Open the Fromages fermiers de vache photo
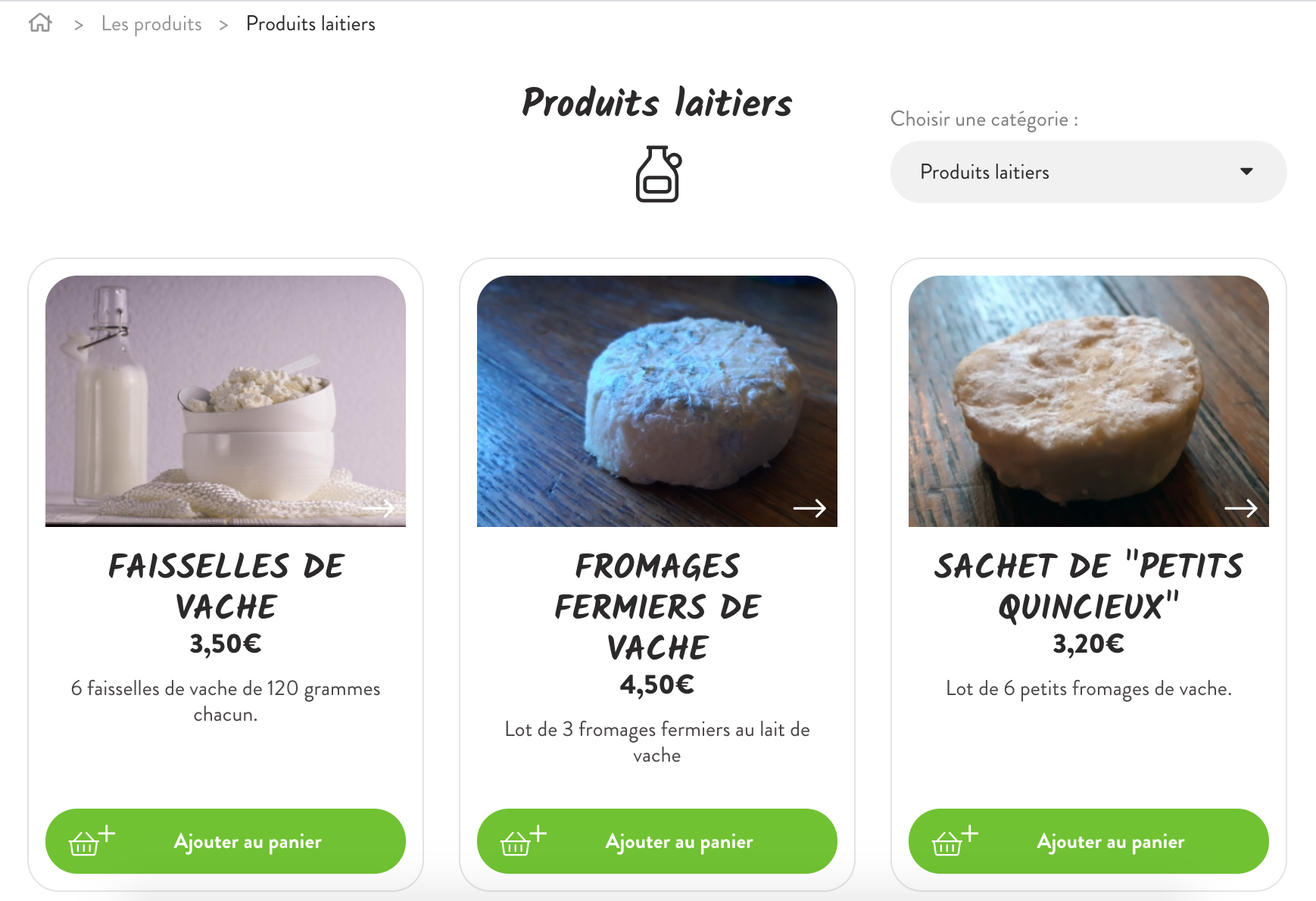This screenshot has height=901, width=1316. [x=657, y=401]
